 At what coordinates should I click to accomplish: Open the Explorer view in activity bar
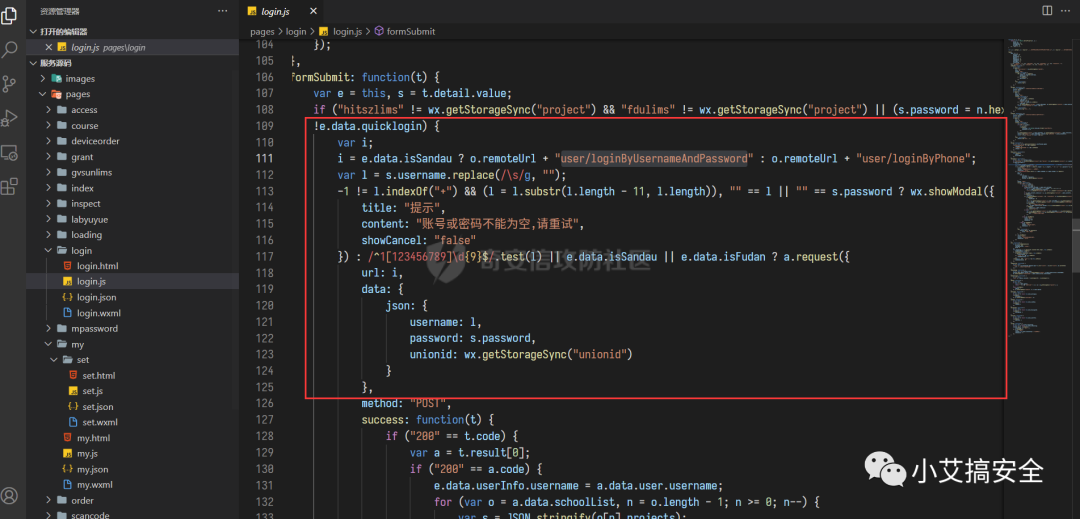click(x=10, y=14)
